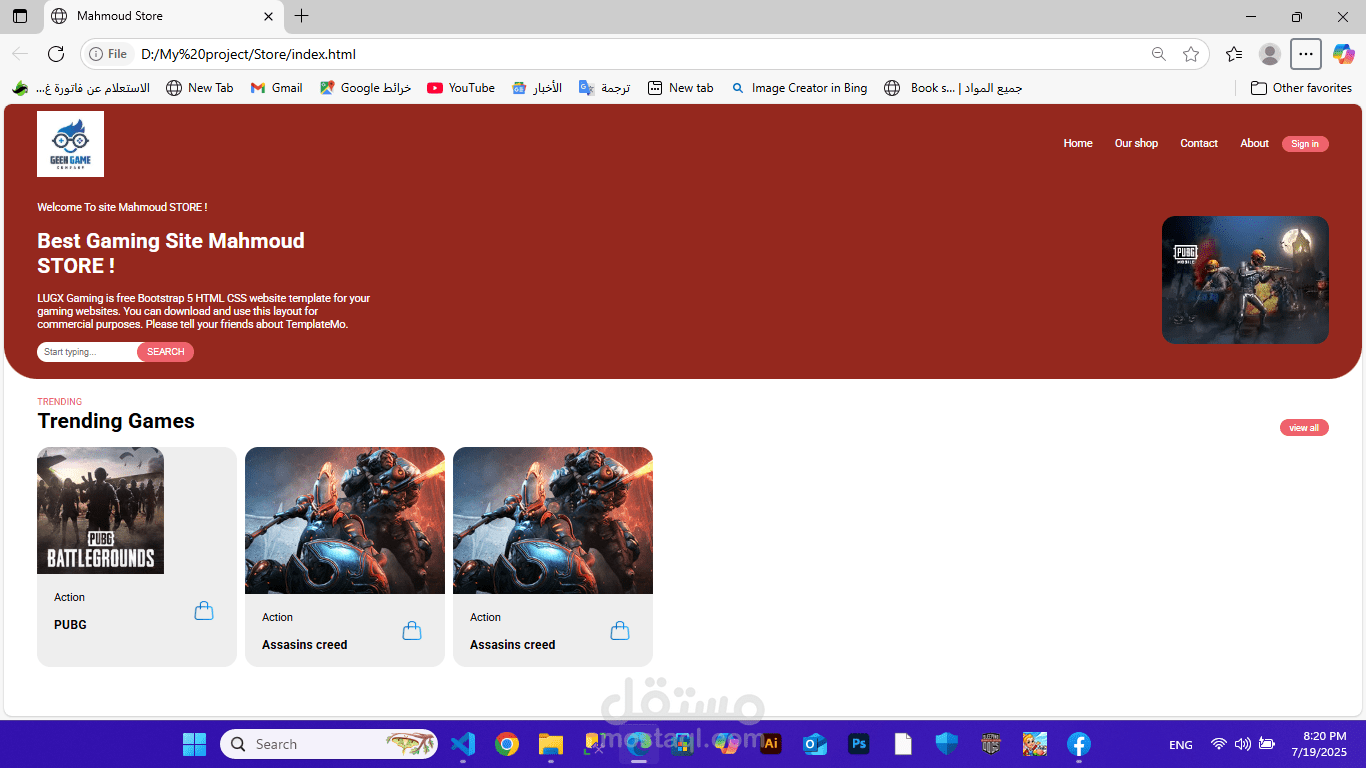The width and height of the screenshot is (1366, 768).
Task: Open the Other favorites folder
Action: 1301,88
